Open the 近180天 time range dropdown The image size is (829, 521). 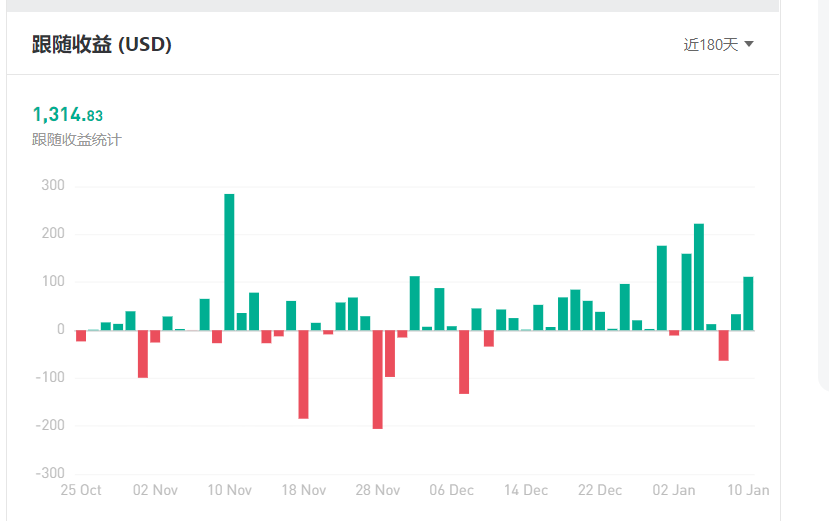click(718, 44)
